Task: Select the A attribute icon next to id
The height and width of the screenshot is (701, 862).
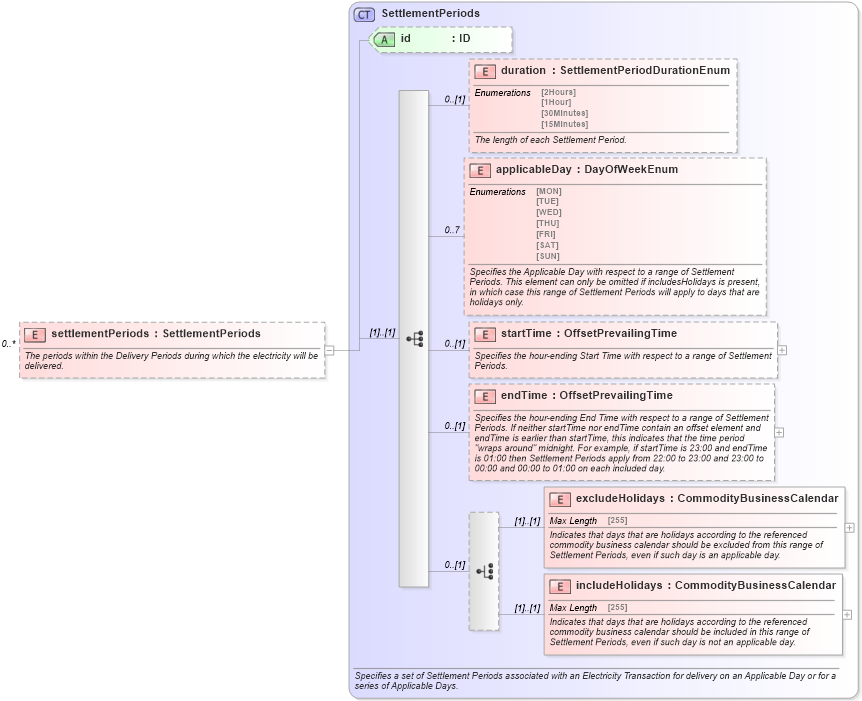Action: [382, 40]
